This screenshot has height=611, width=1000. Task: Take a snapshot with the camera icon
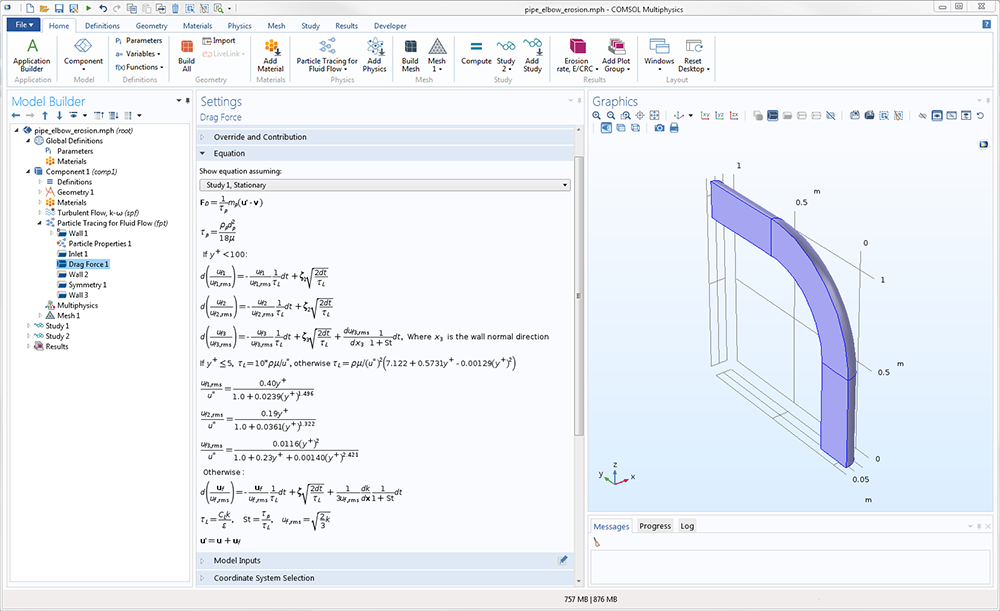pyautogui.click(x=659, y=128)
